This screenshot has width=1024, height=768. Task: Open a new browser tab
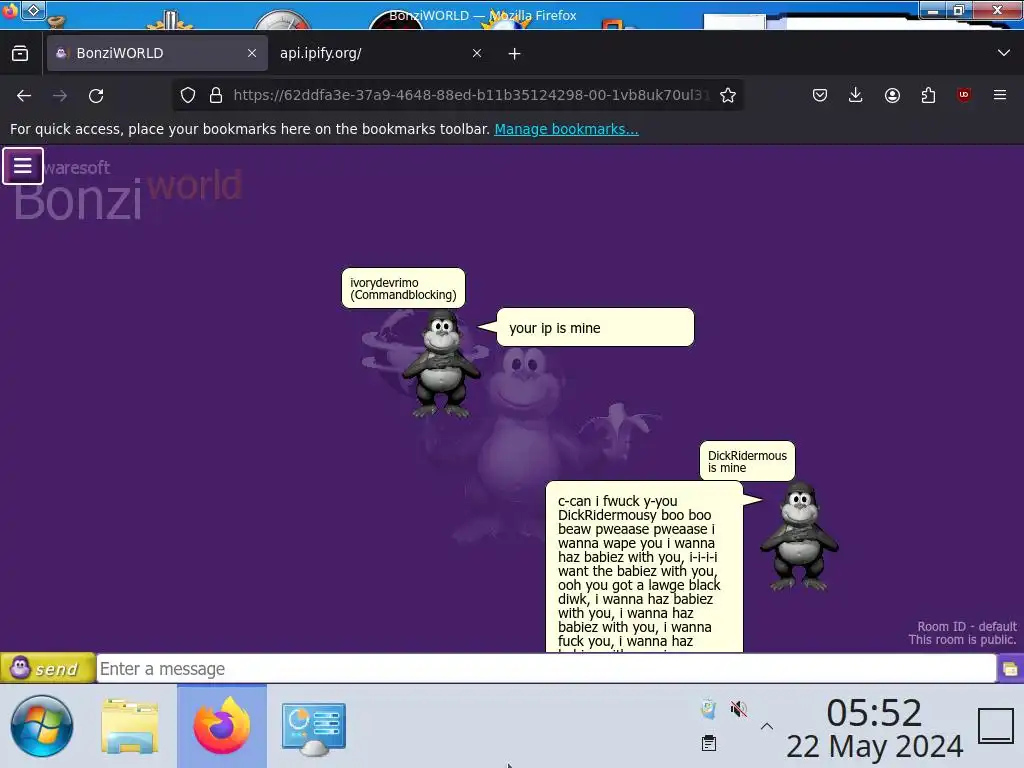[x=515, y=54]
